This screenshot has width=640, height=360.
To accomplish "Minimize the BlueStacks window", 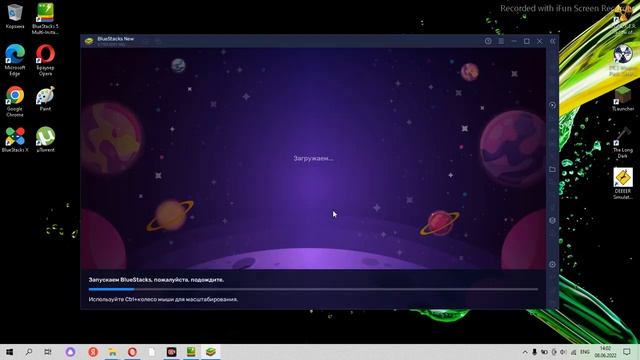I will click(x=514, y=41).
